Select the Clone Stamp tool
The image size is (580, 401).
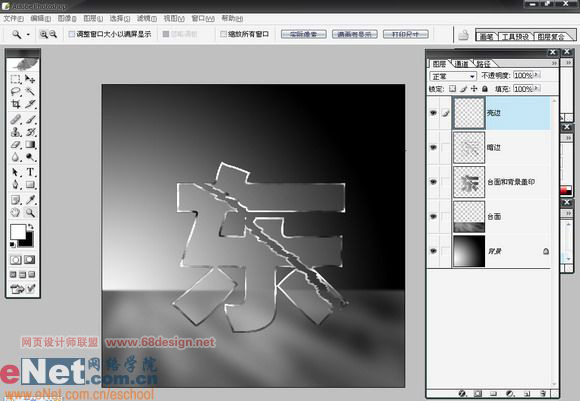(16, 132)
